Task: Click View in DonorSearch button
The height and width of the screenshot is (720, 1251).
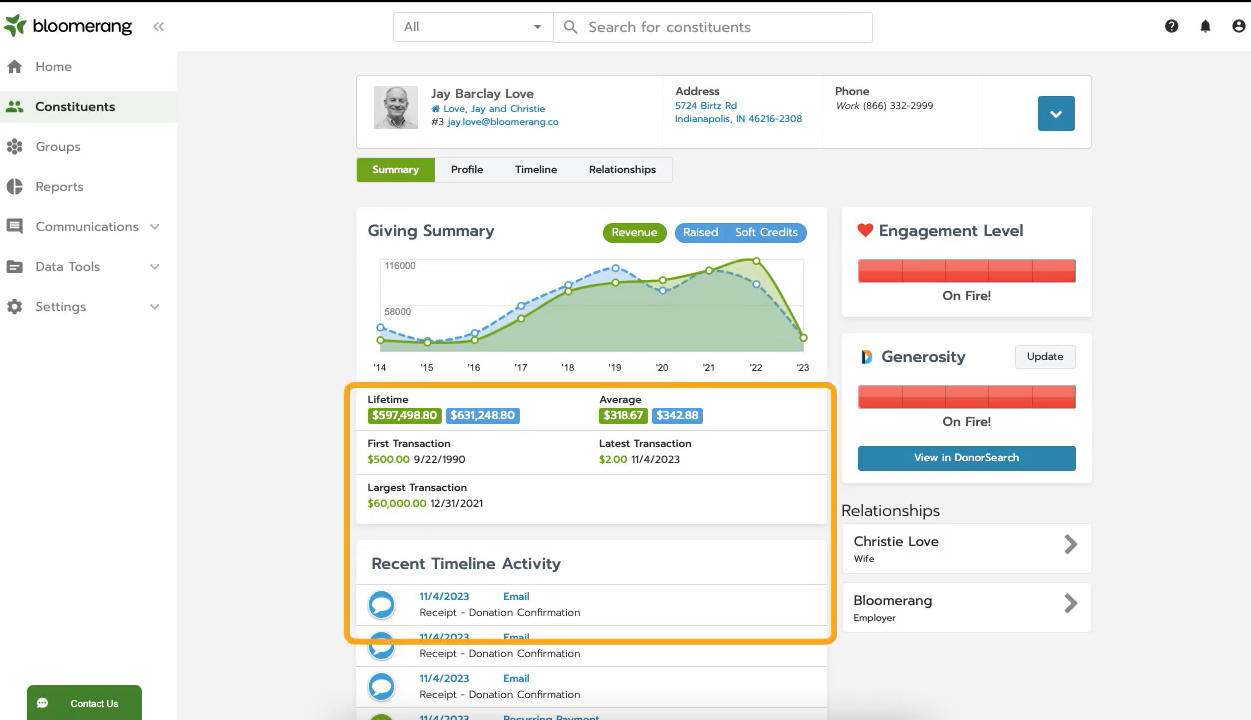Action: point(967,458)
